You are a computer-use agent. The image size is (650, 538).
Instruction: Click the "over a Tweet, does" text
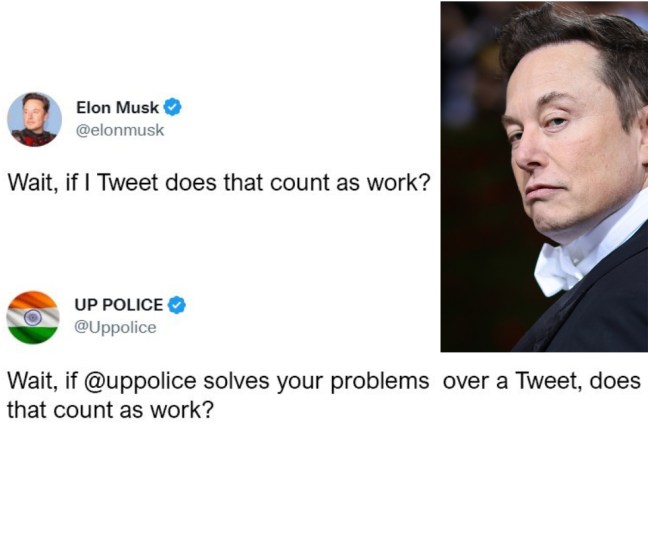tap(541, 382)
